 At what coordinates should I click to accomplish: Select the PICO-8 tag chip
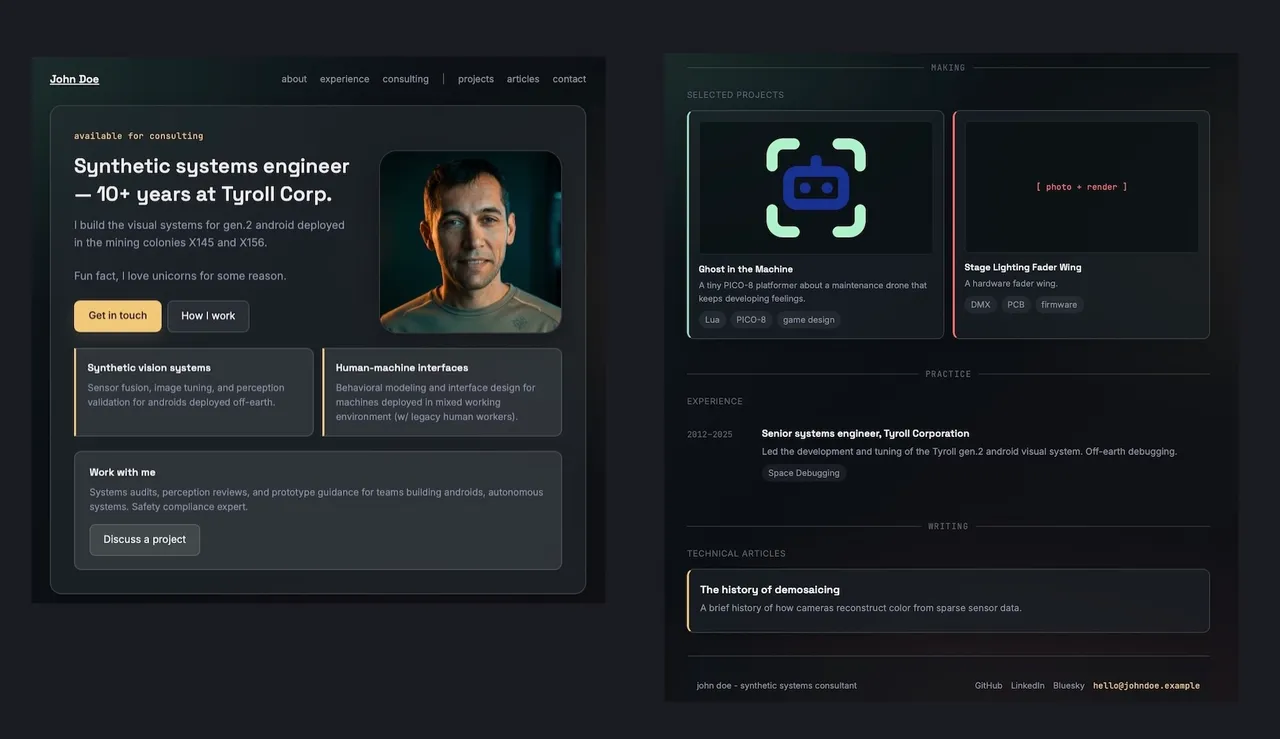point(750,320)
